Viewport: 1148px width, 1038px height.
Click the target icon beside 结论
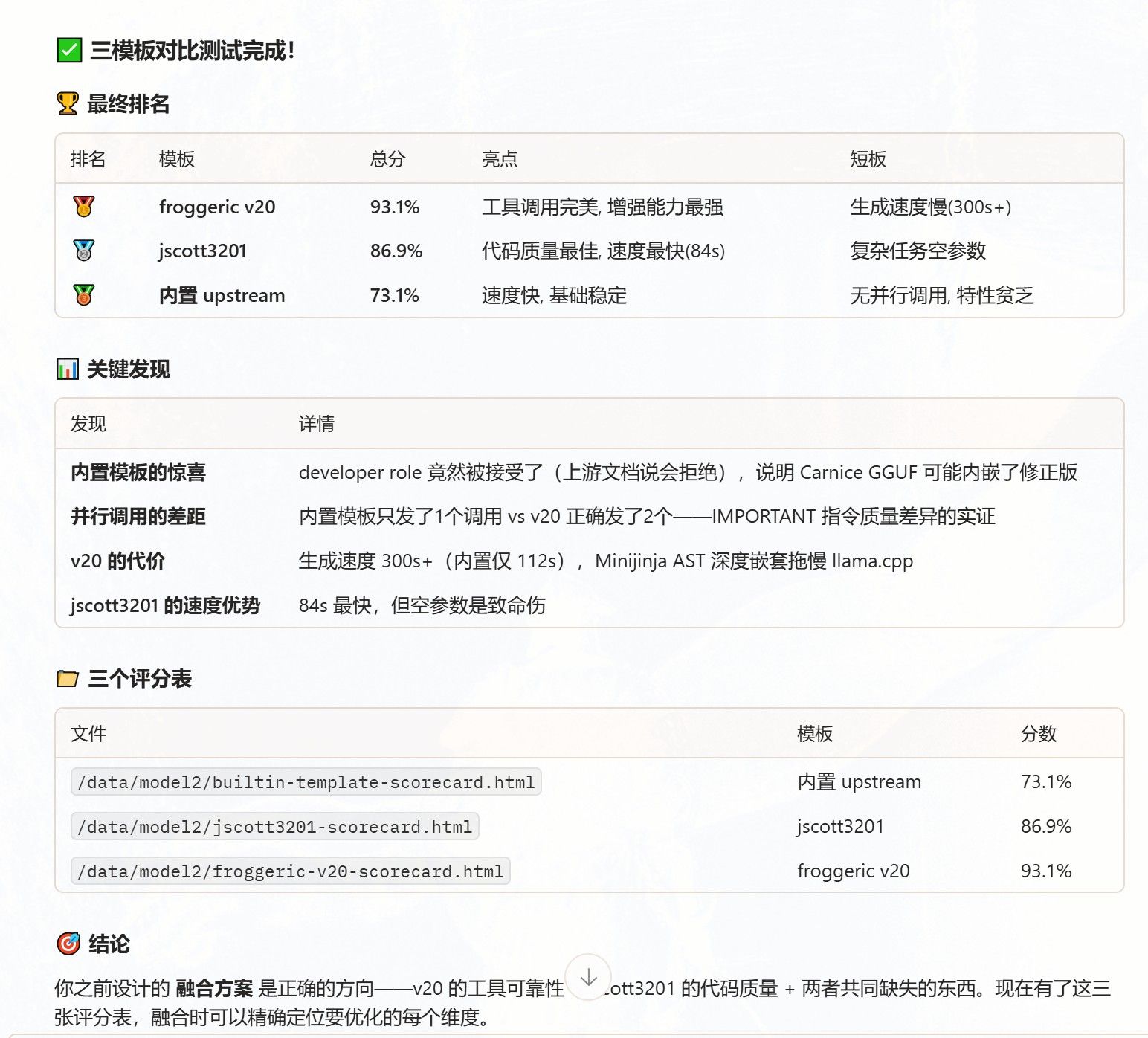click(68, 944)
